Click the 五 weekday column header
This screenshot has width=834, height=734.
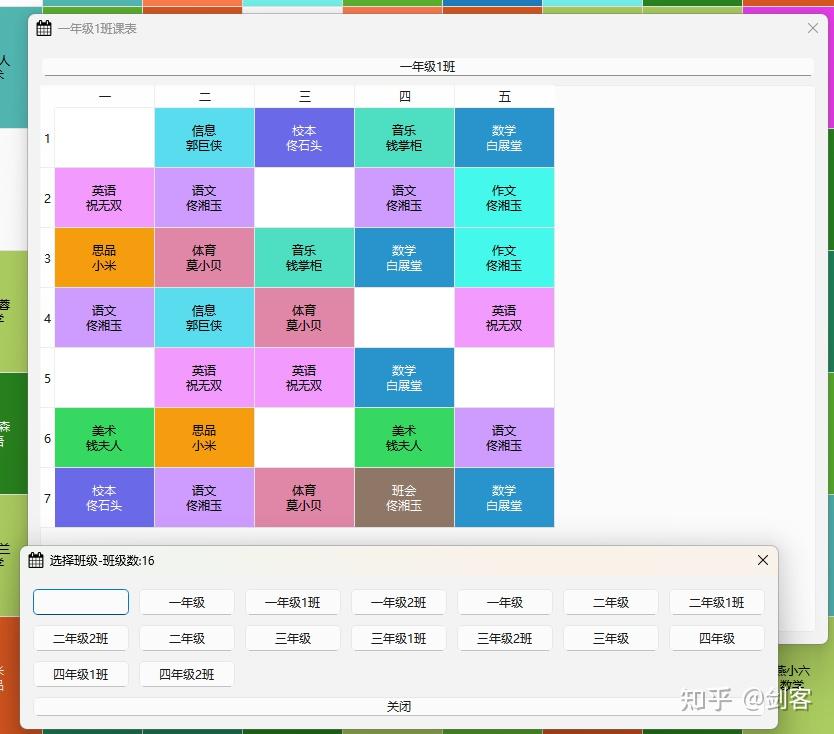505,96
